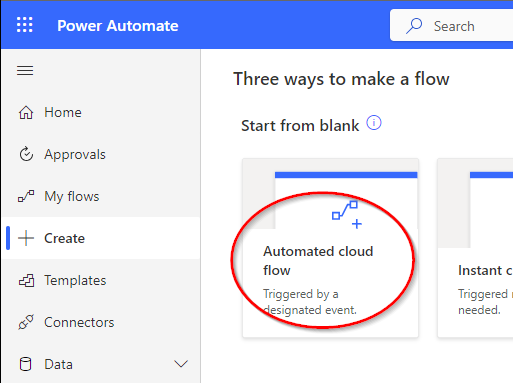Click the Data cylinder icon
Screen dimensions: 513x383
[26, 364]
